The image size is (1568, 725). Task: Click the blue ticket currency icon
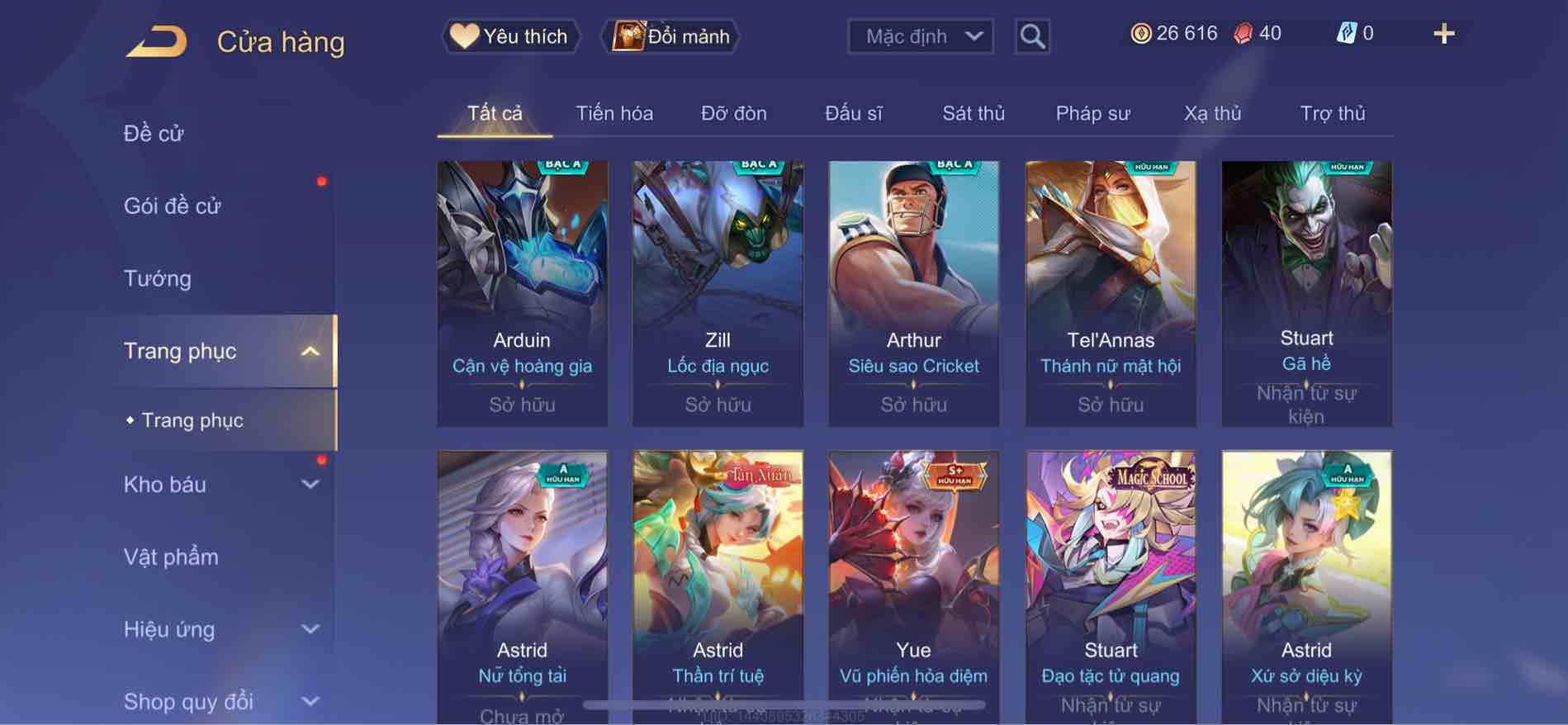1346,34
